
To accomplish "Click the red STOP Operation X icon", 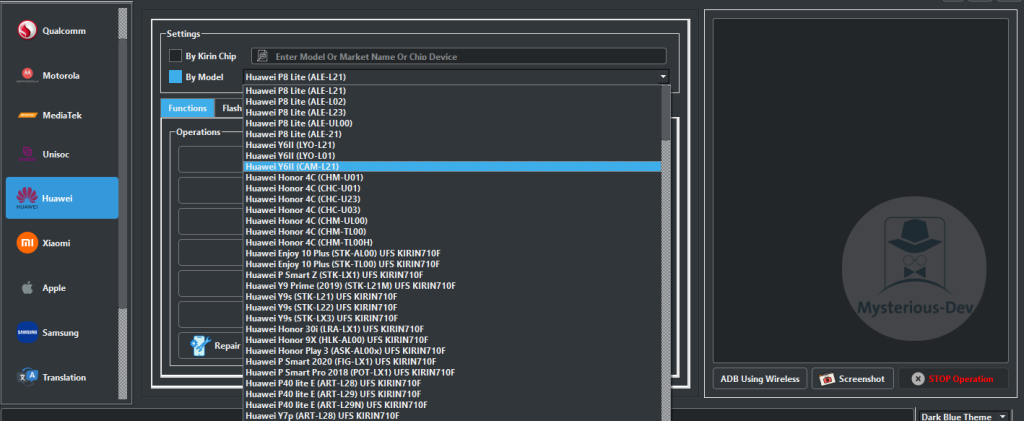I will (918, 379).
